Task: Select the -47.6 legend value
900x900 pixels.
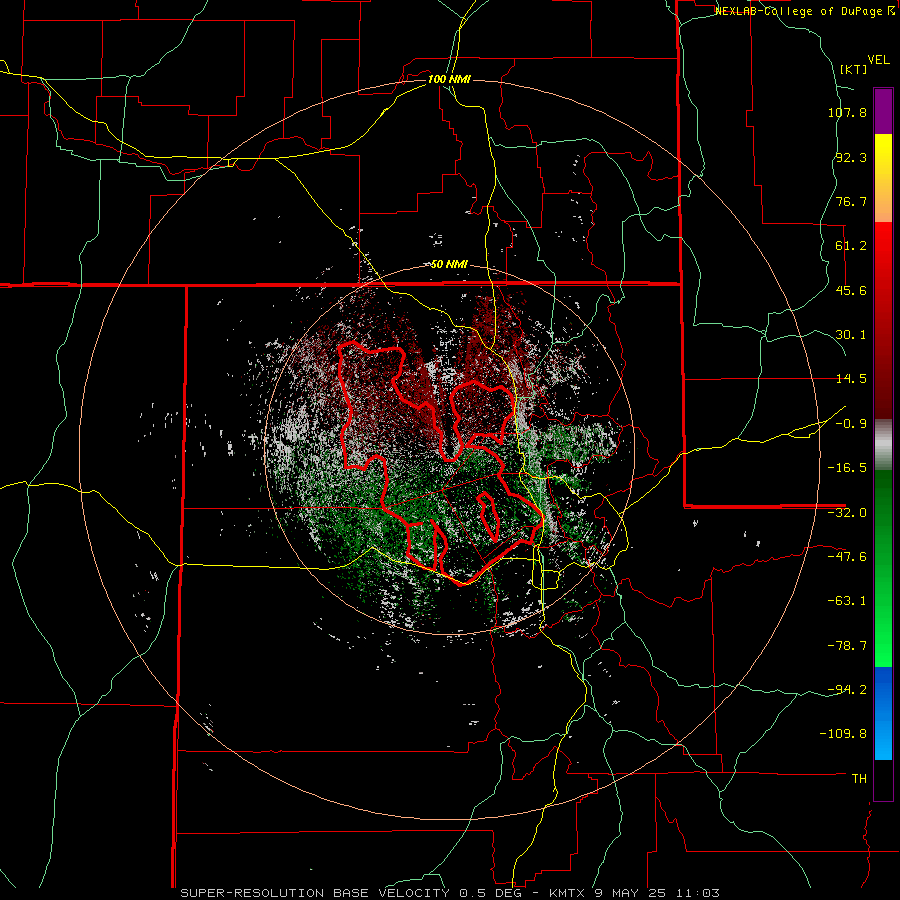Action: [x=847, y=557]
